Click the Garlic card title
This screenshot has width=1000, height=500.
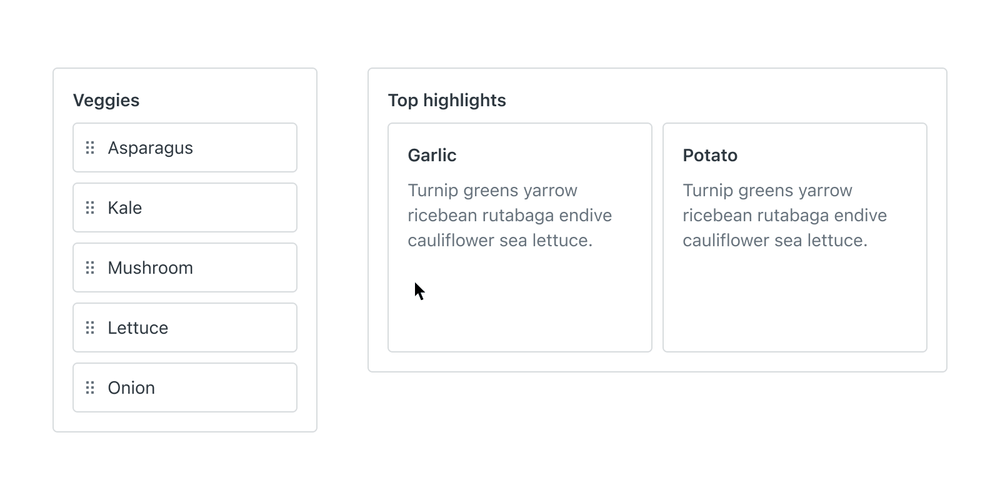(x=432, y=156)
